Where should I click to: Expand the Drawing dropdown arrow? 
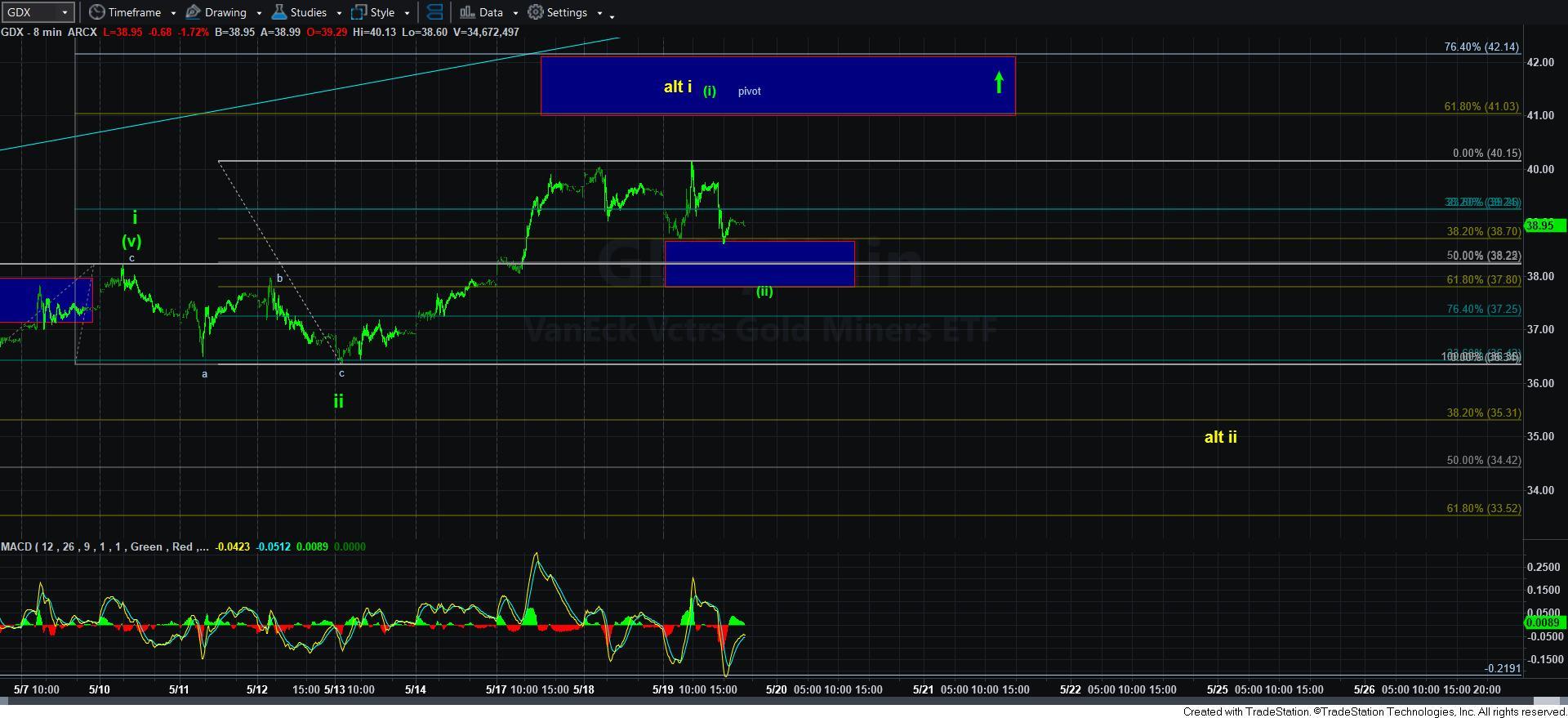[x=259, y=13]
